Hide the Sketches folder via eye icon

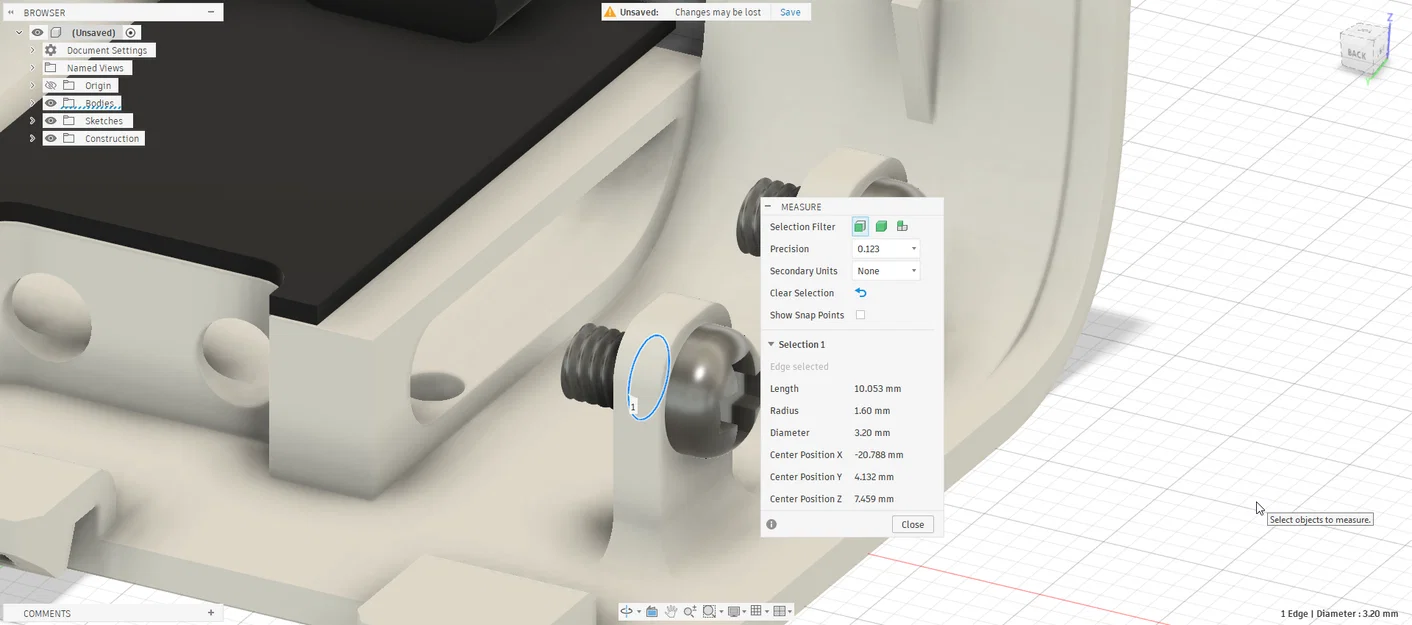click(50, 121)
